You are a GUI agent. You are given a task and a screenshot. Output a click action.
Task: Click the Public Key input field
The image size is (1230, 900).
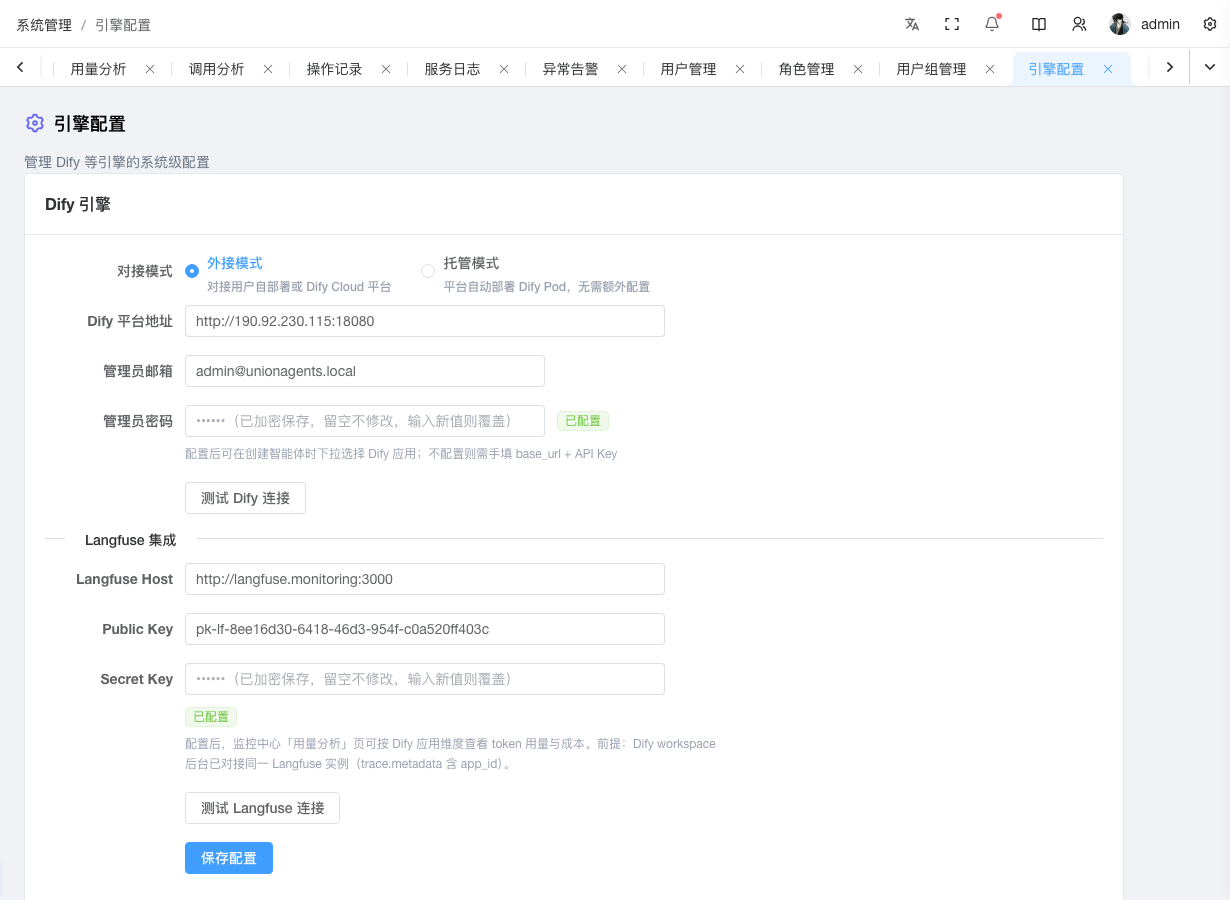pyautogui.click(x=425, y=629)
